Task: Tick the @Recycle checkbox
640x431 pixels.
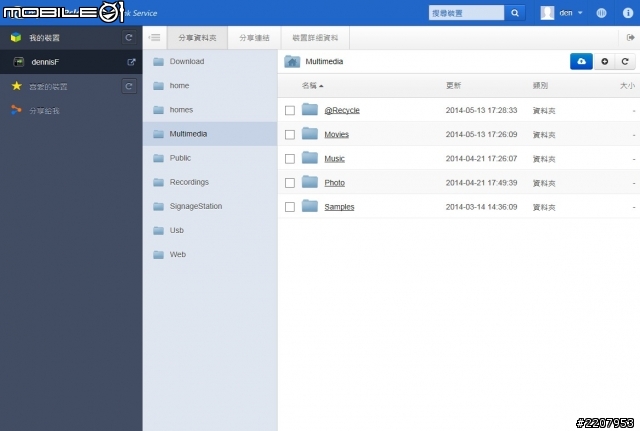Action: tap(290, 111)
